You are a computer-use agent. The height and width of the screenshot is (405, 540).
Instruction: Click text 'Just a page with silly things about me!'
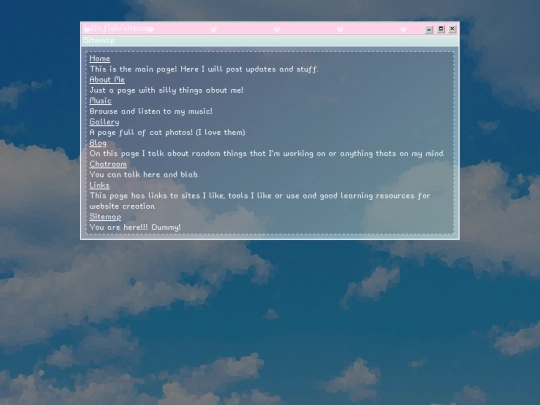pos(166,90)
